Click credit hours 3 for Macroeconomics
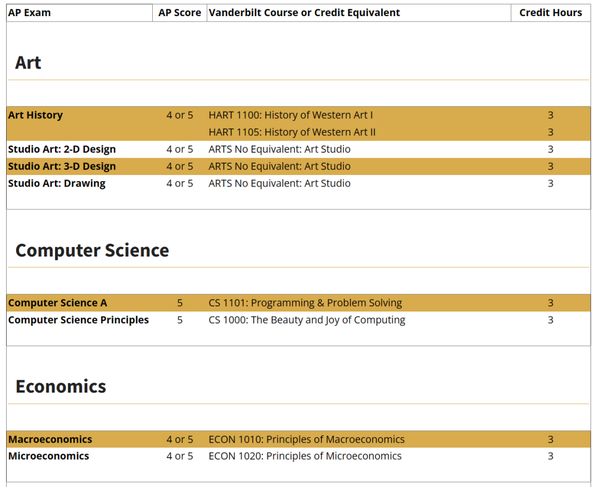Screen dimensions: 600x487 (x=551, y=439)
